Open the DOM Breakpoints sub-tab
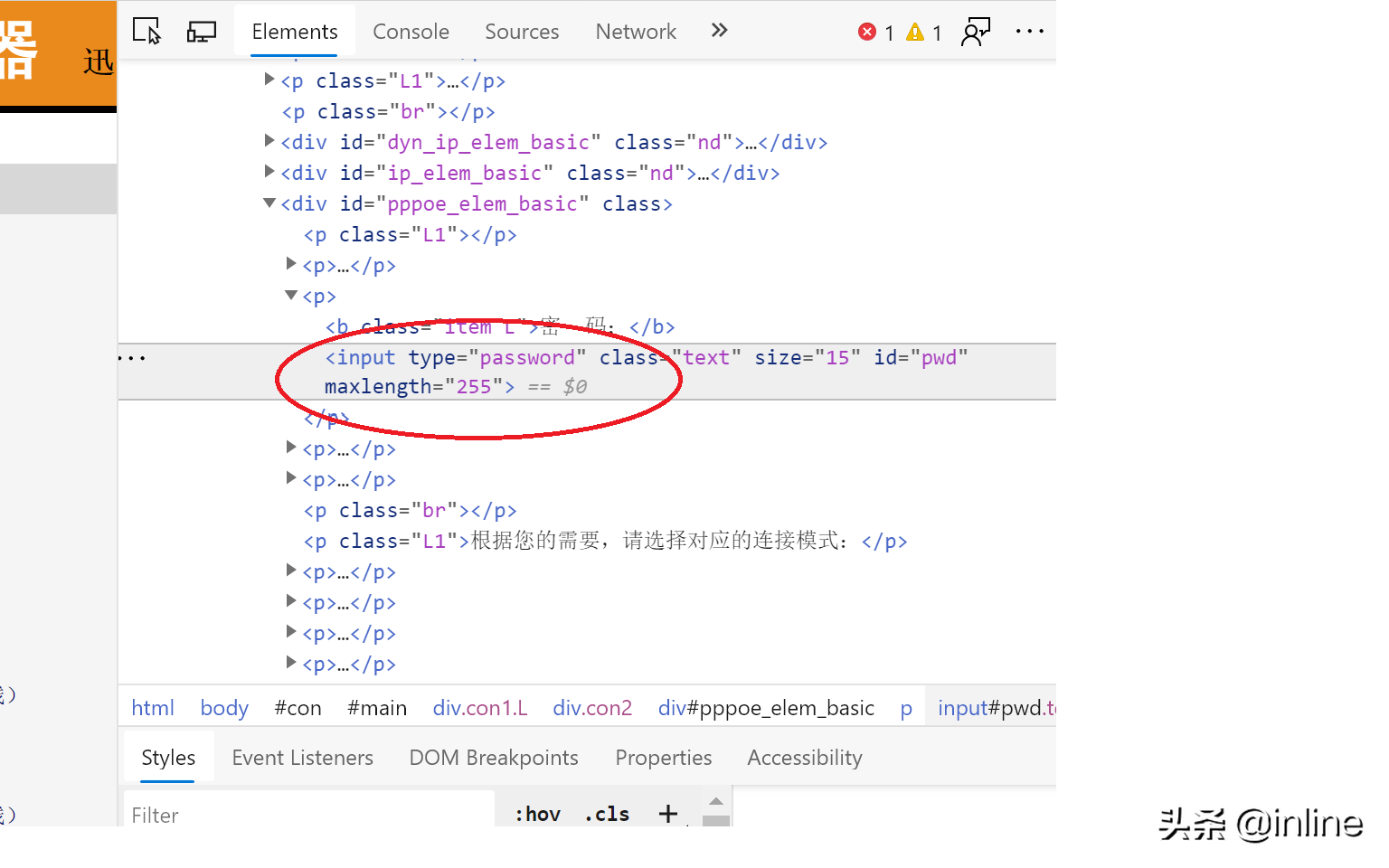The height and width of the screenshot is (868, 1389). point(494,758)
